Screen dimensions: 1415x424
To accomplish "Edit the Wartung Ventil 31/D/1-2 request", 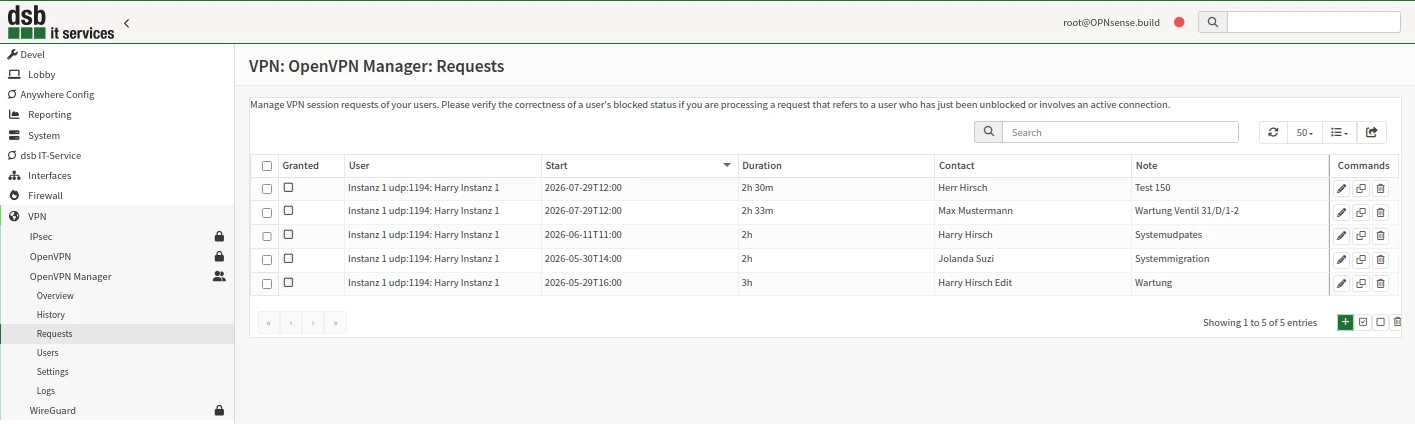I will [1341, 213].
